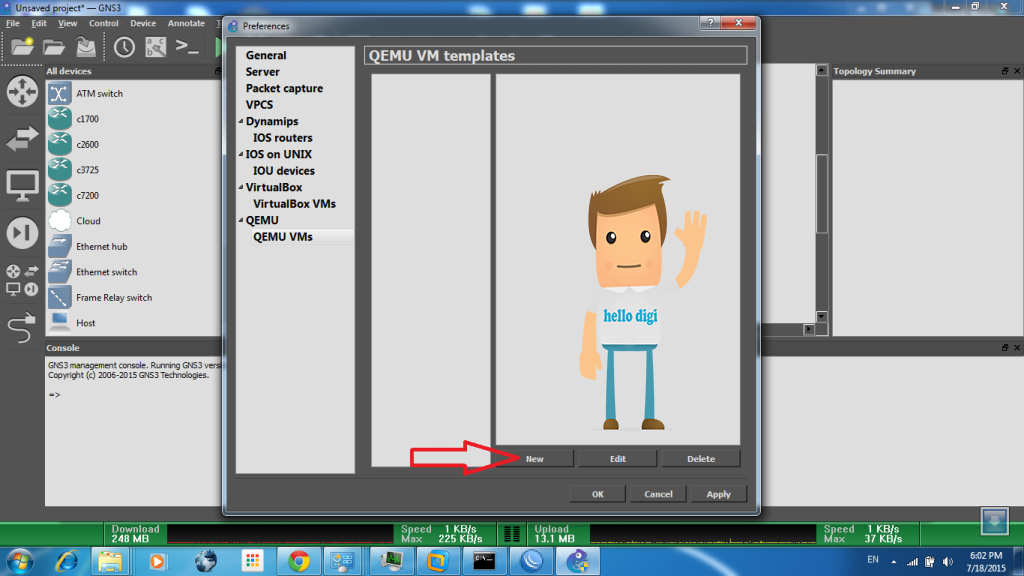Browse security devices icon in sidebar
1024x576 pixels.
pyautogui.click(x=22, y=232)
